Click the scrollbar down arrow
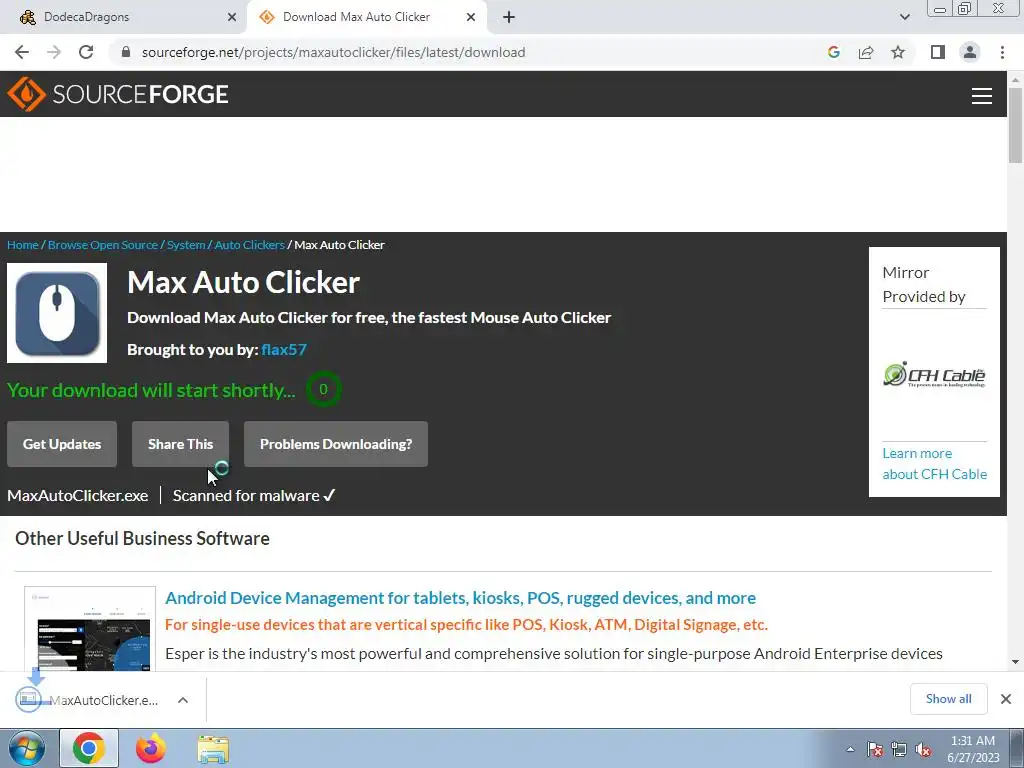Image resolution: width=1024 pixels, height=768 pixels. point(1015,662)
